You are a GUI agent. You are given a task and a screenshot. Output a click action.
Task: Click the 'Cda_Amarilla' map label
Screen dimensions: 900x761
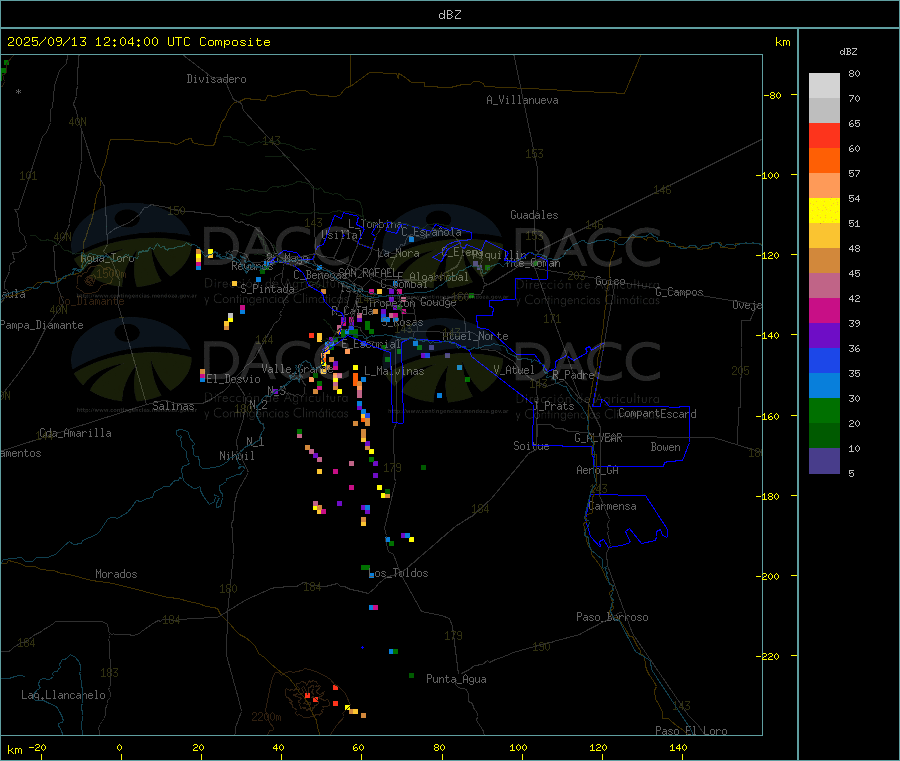pos(75,433)
